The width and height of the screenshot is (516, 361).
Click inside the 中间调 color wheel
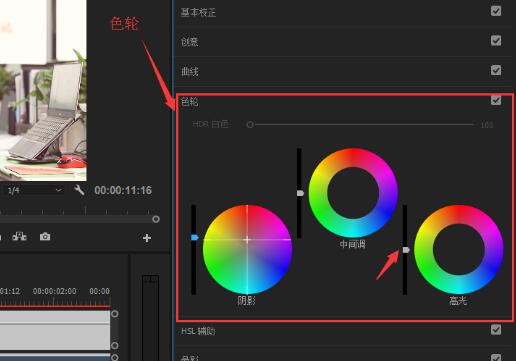tap(353, 193)
